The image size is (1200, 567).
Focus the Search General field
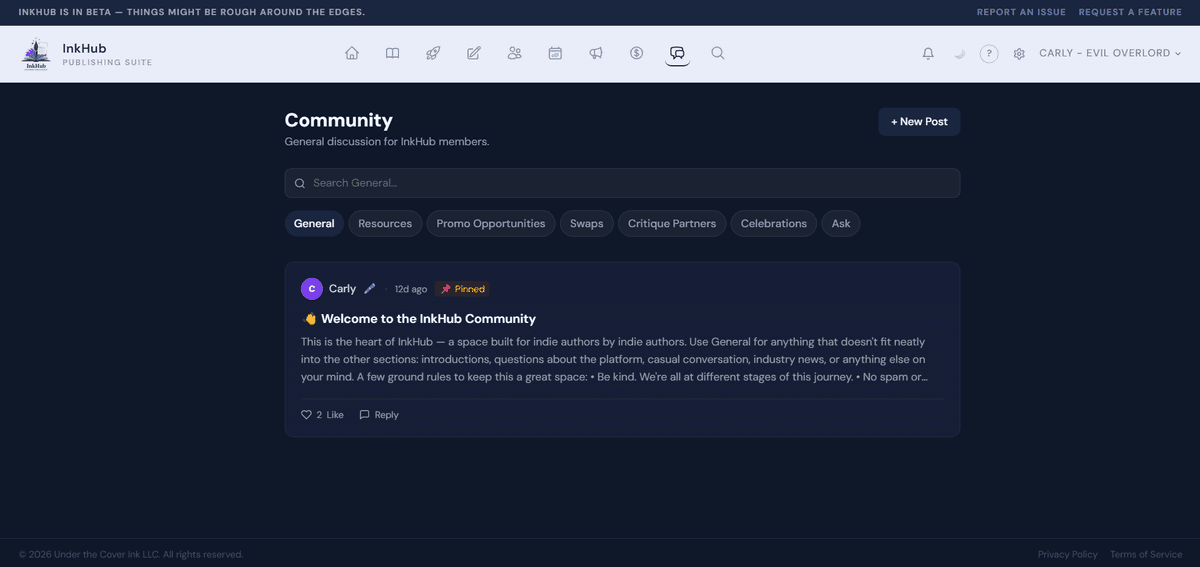tap(622, 183)
